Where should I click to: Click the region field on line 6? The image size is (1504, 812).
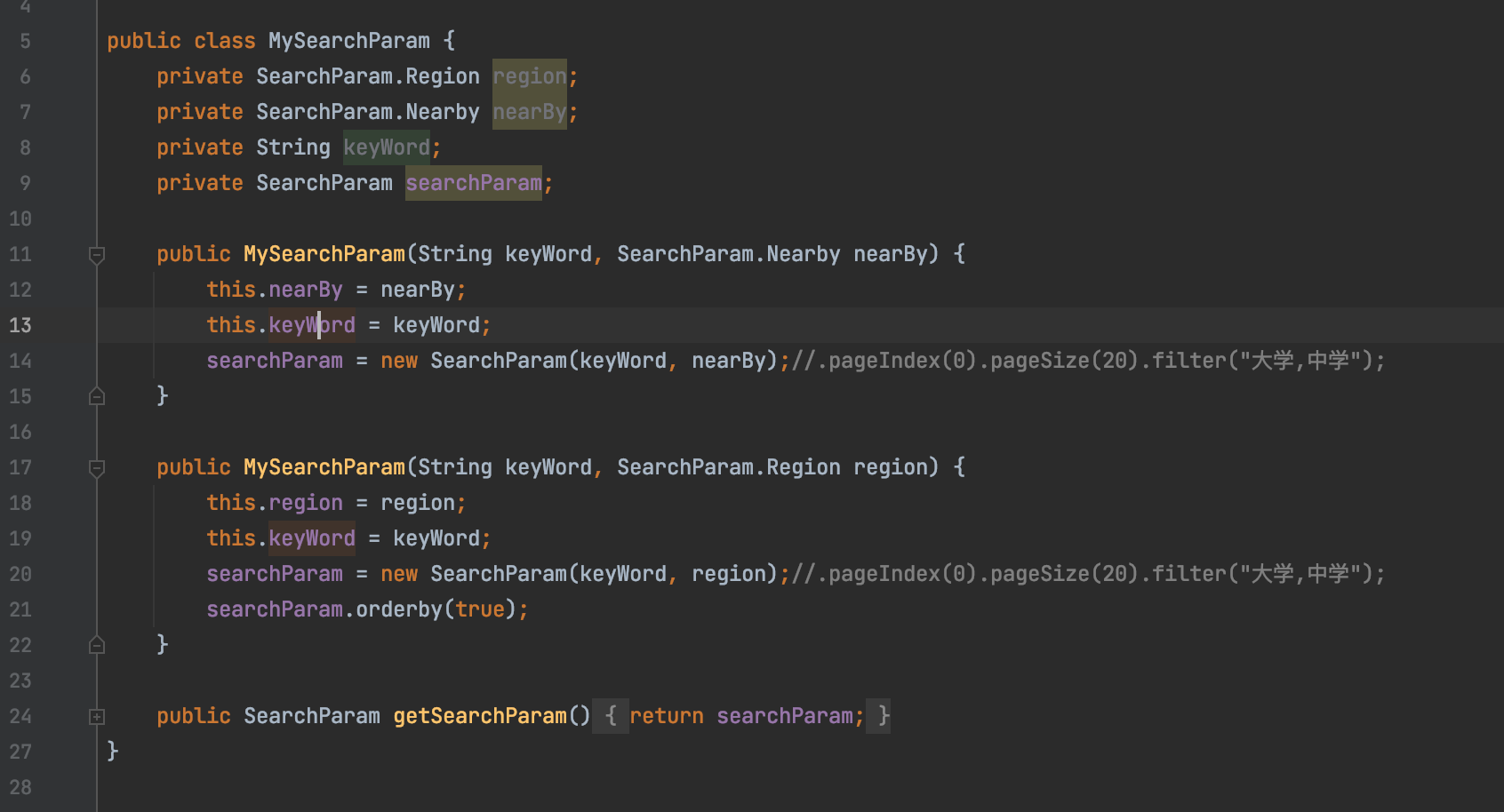coord(530,76)
